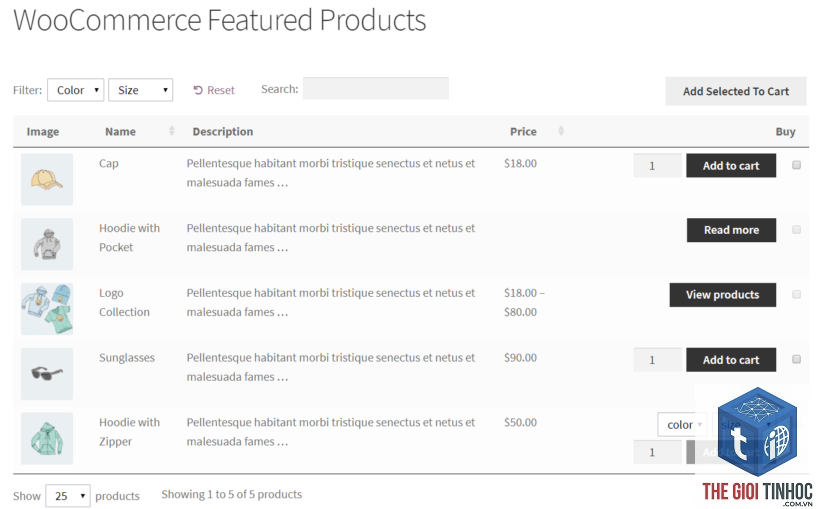
Task: Click the Hoodie with Zipper quantity field
Action: coord(657,452)
